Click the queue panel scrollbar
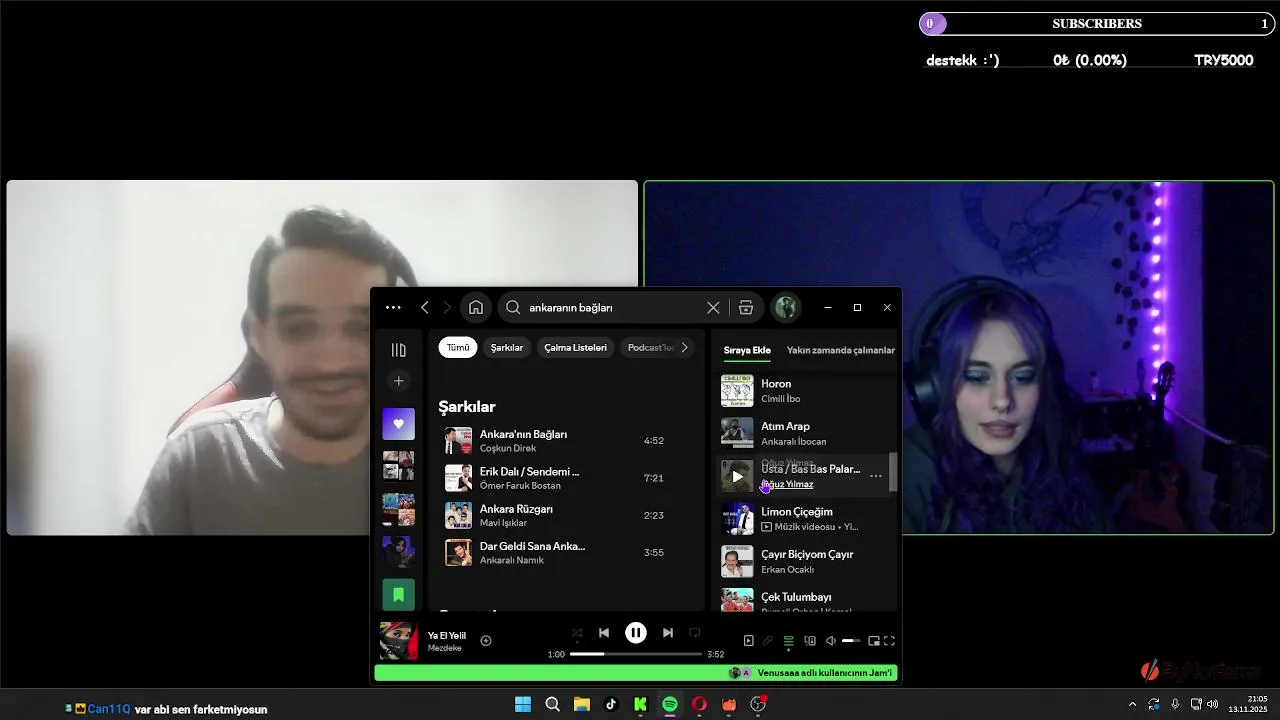This screenshot has width=1280, height=720. (893, 472)
